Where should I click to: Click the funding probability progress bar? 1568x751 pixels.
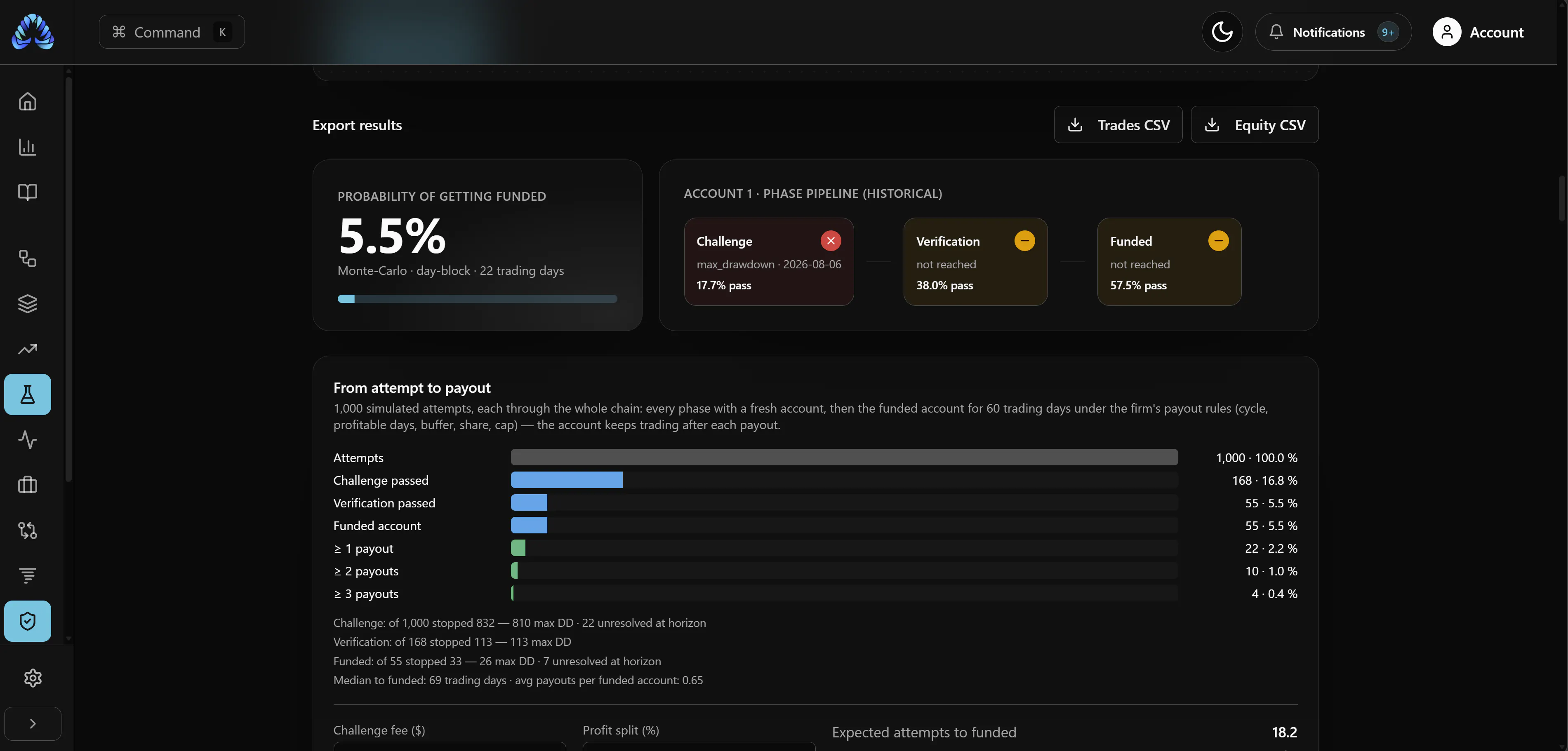[x=477, y=299]
